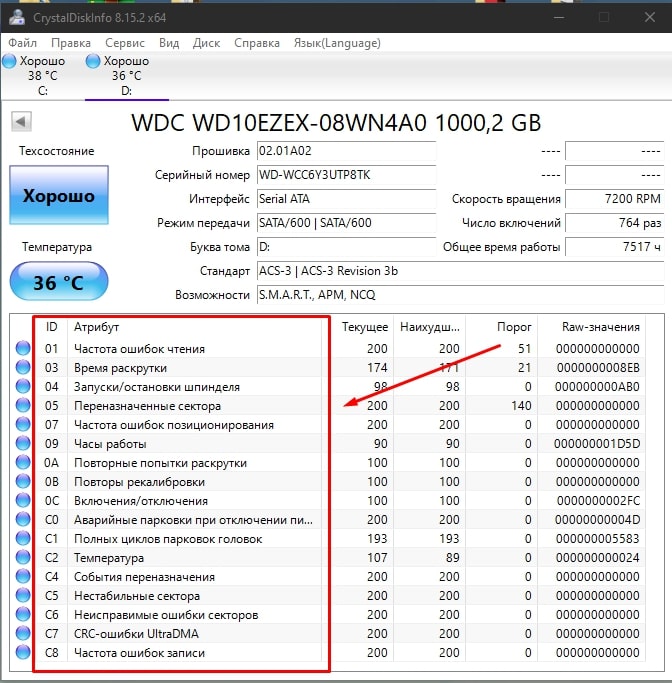Select the Часы работы attribute text

110,444
